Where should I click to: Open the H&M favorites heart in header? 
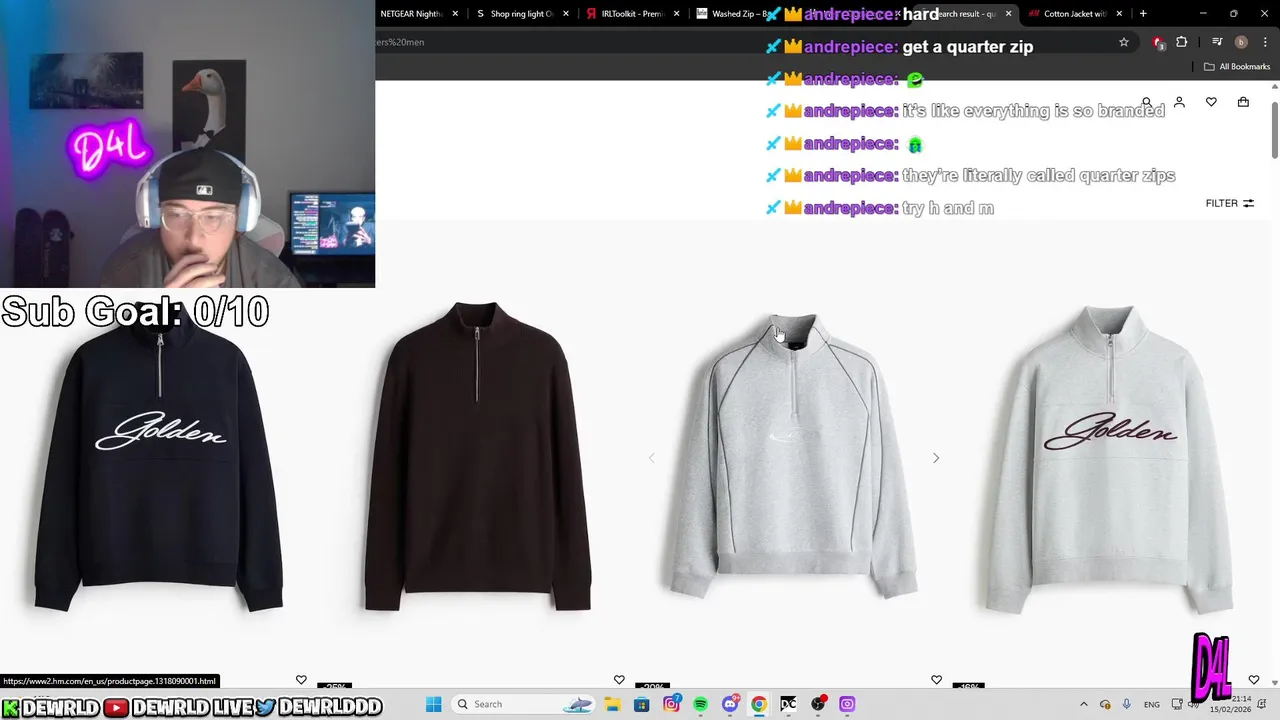pyautogui.click(x=1211, y=102)
